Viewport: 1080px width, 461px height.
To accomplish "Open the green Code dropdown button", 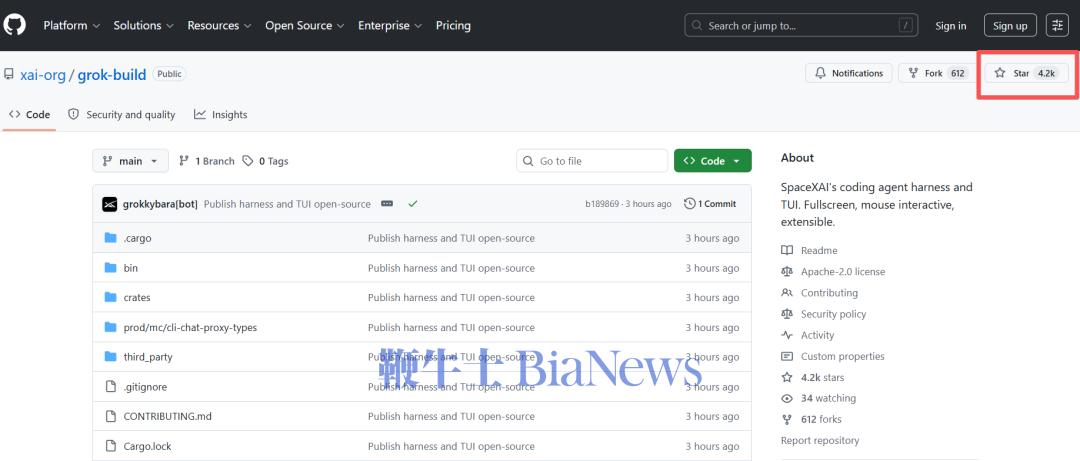I will click(x=713, y=161).
